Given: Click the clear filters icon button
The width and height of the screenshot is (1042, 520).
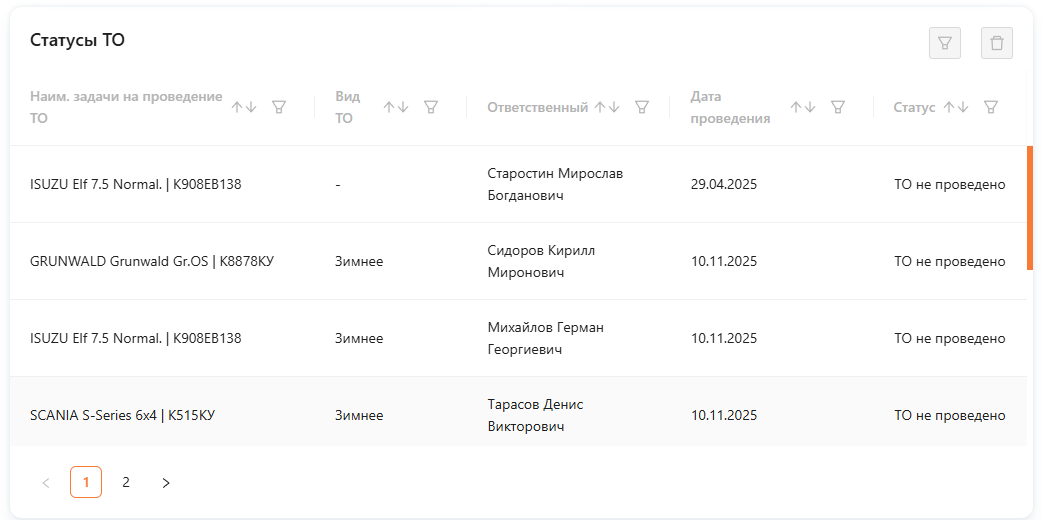Looking at the screenshot, I should [x=945, y=43].
